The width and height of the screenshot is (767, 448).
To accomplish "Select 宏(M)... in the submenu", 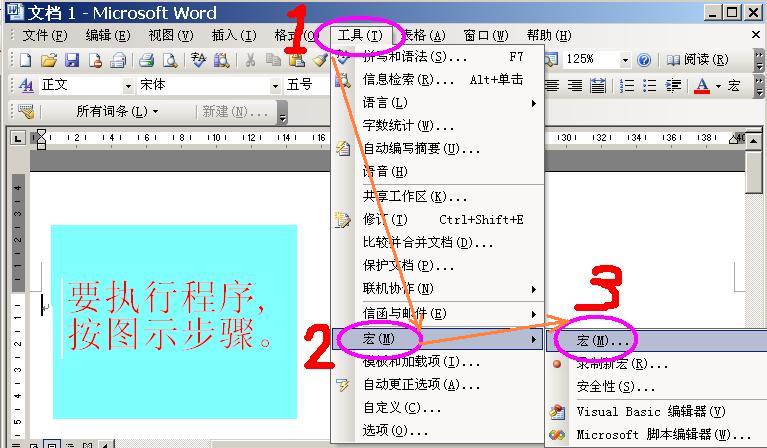I will coord(603,341).
